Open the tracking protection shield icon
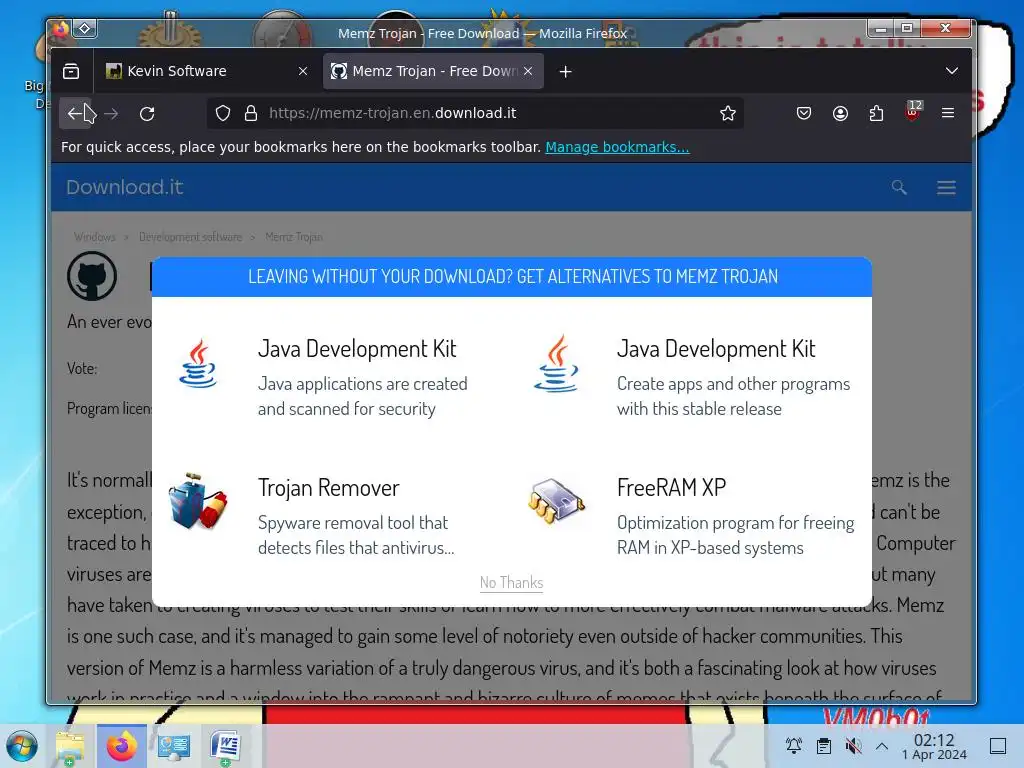Image resolution: width=1024 pixels, height=768 pixels. [x=223, y=114]
